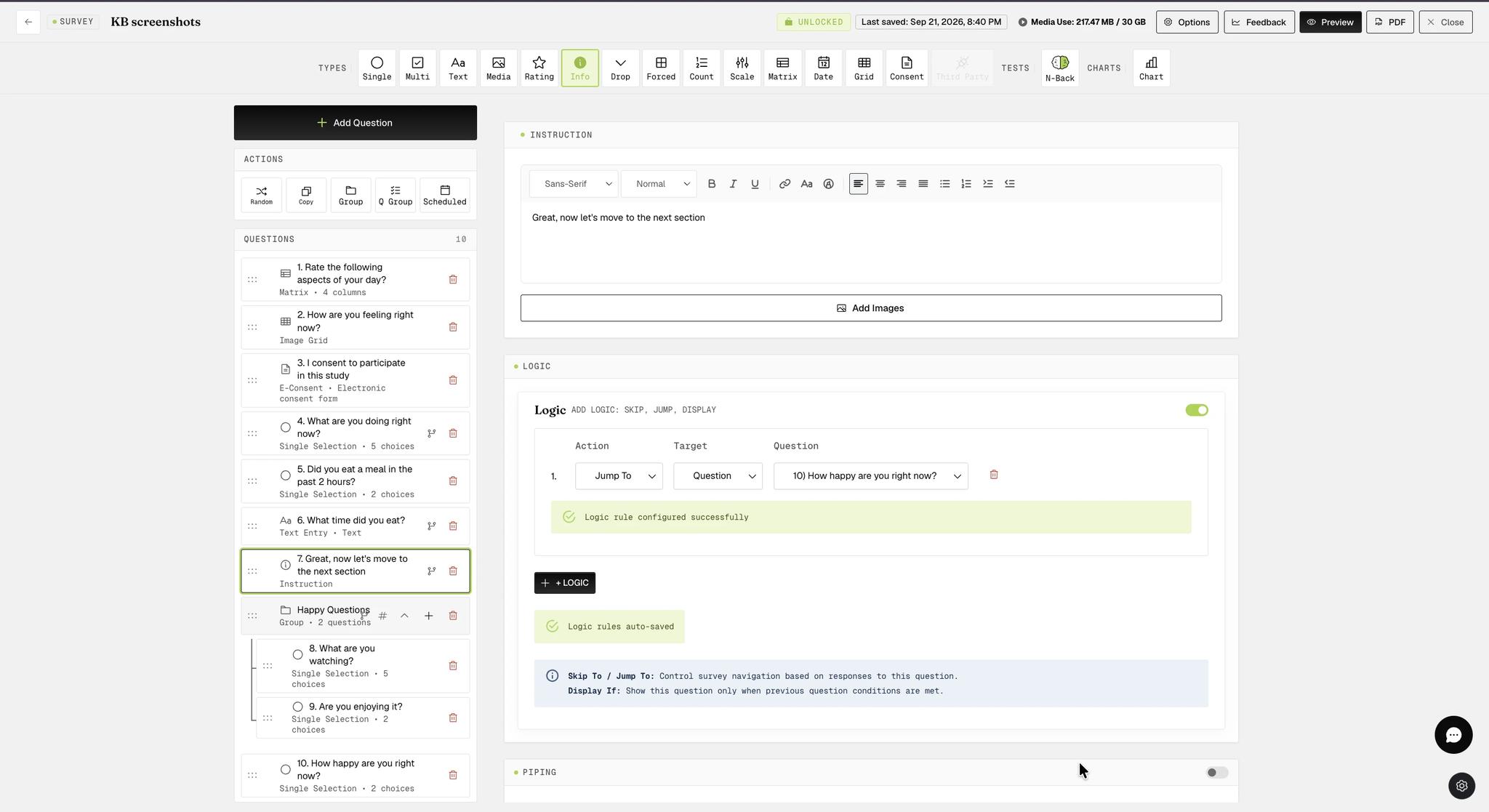Insert a numbered list
1489x812 pixels.
pyautogui.click(x=966, y=184)
